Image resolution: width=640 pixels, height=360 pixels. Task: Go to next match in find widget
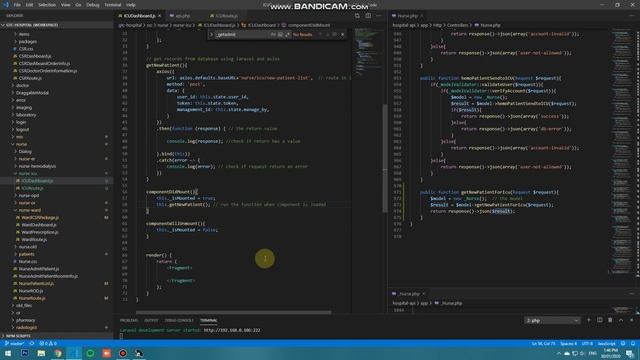coord(327,35)
